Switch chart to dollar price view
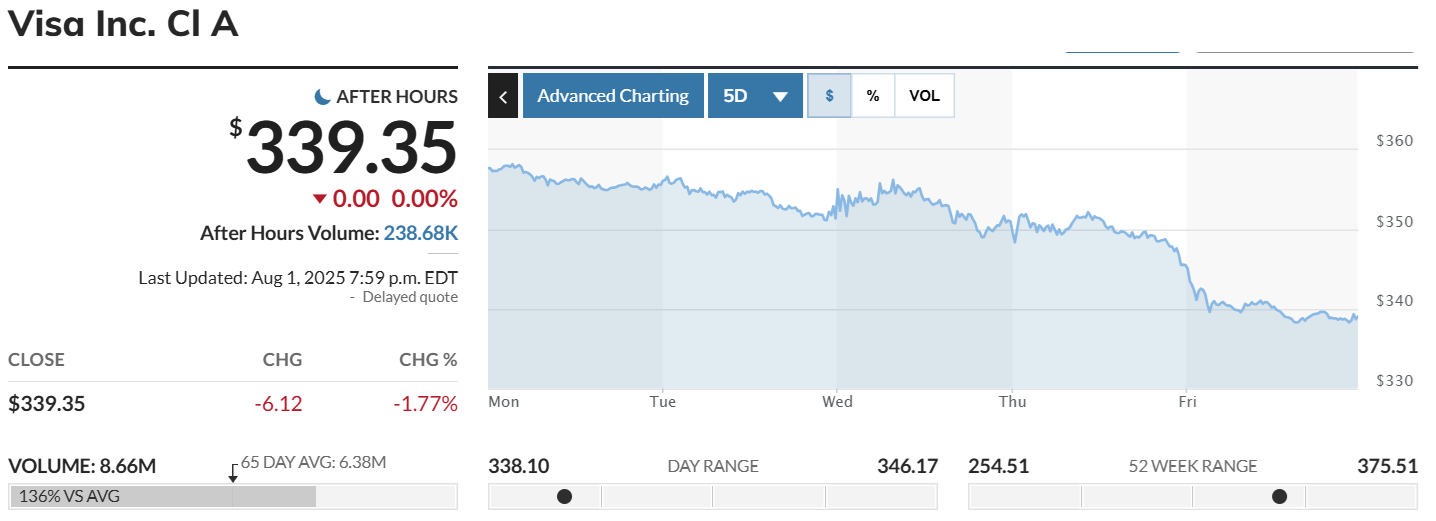Screen dimensions: 1436x521 829,96
